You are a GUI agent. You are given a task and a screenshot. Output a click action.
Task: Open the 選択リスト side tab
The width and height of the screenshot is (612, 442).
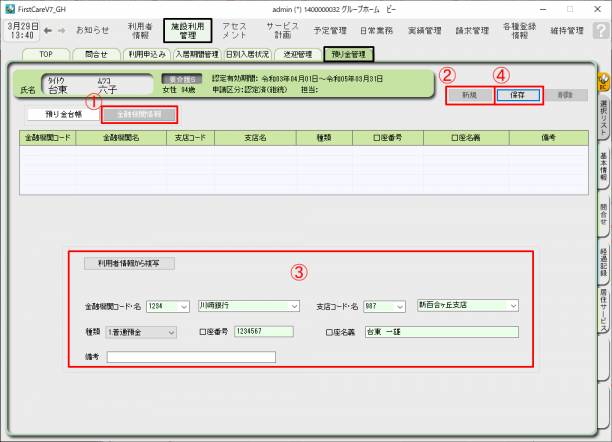pyautogui.click(x=603, y=117)
